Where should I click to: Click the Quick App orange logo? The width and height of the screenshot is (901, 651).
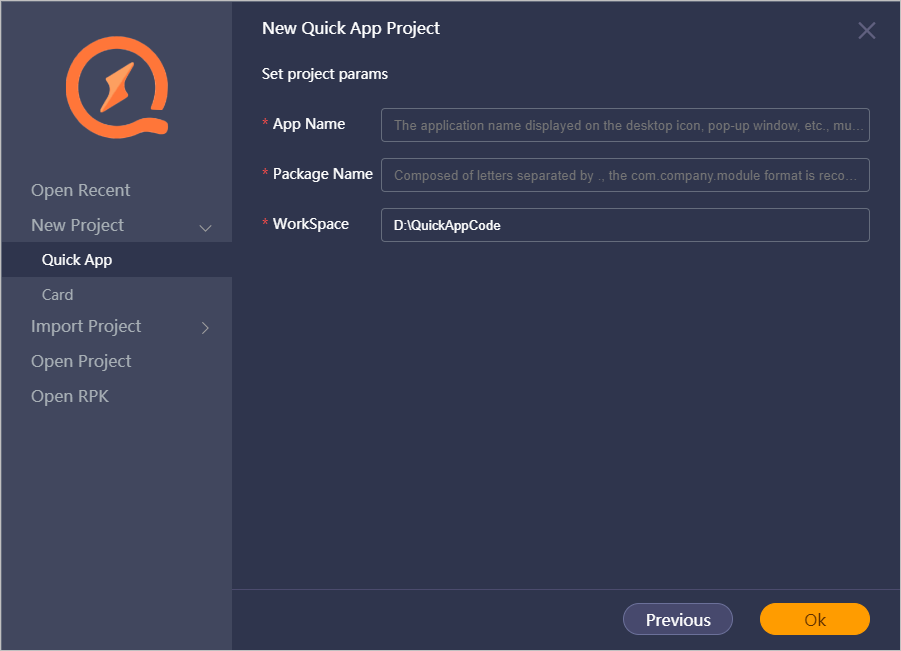click(x=117, y=87)
